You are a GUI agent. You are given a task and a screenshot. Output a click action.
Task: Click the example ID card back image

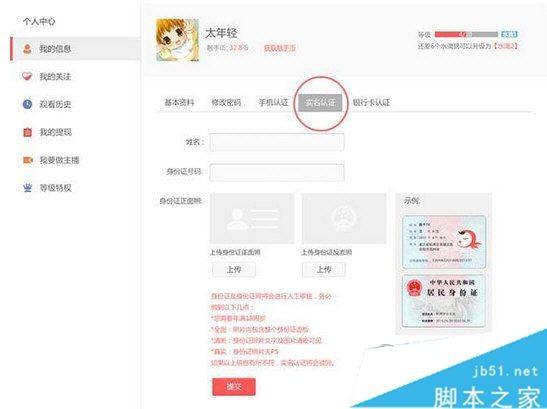tap(444, 301)
